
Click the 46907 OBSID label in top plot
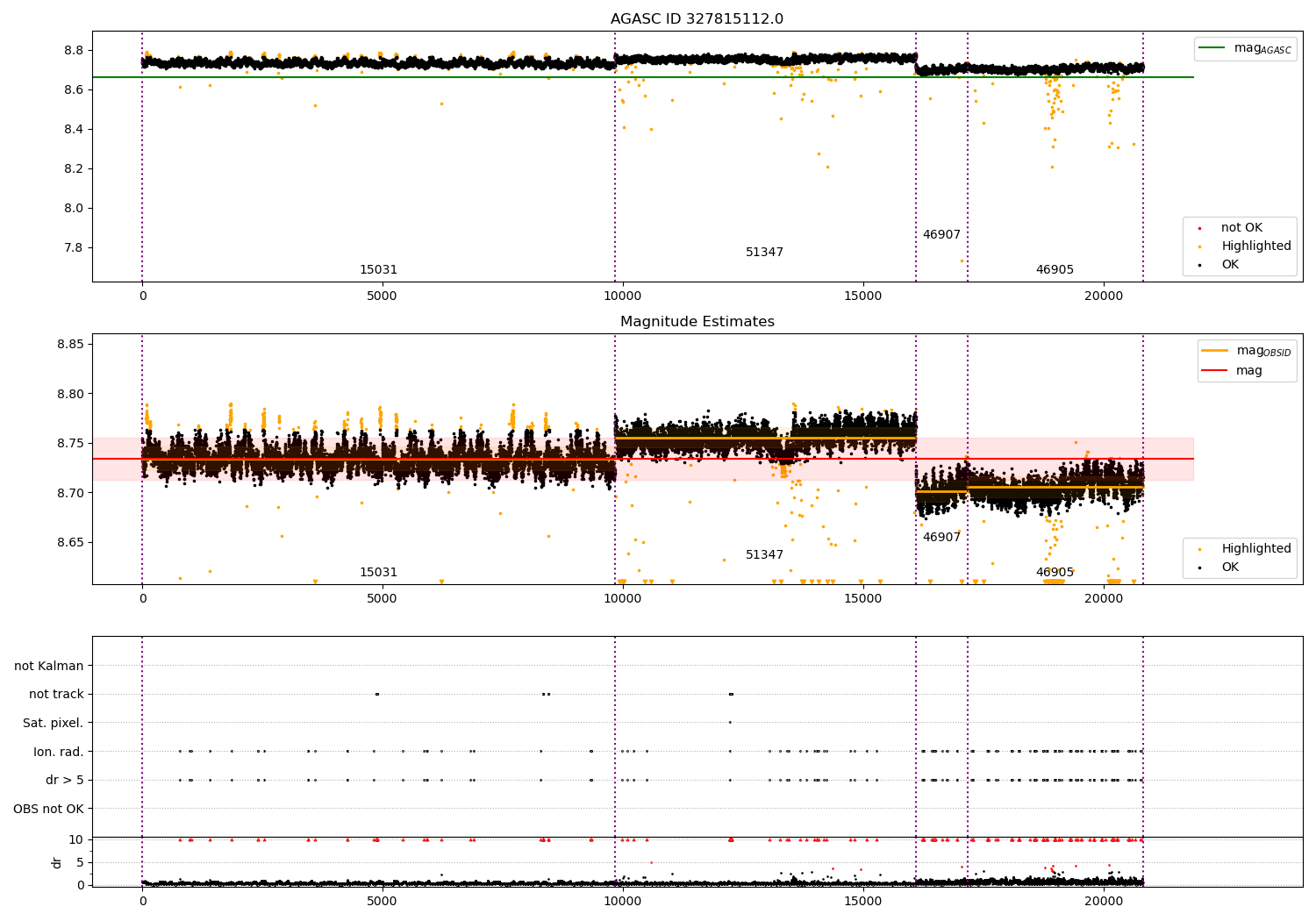click(941, 235)
